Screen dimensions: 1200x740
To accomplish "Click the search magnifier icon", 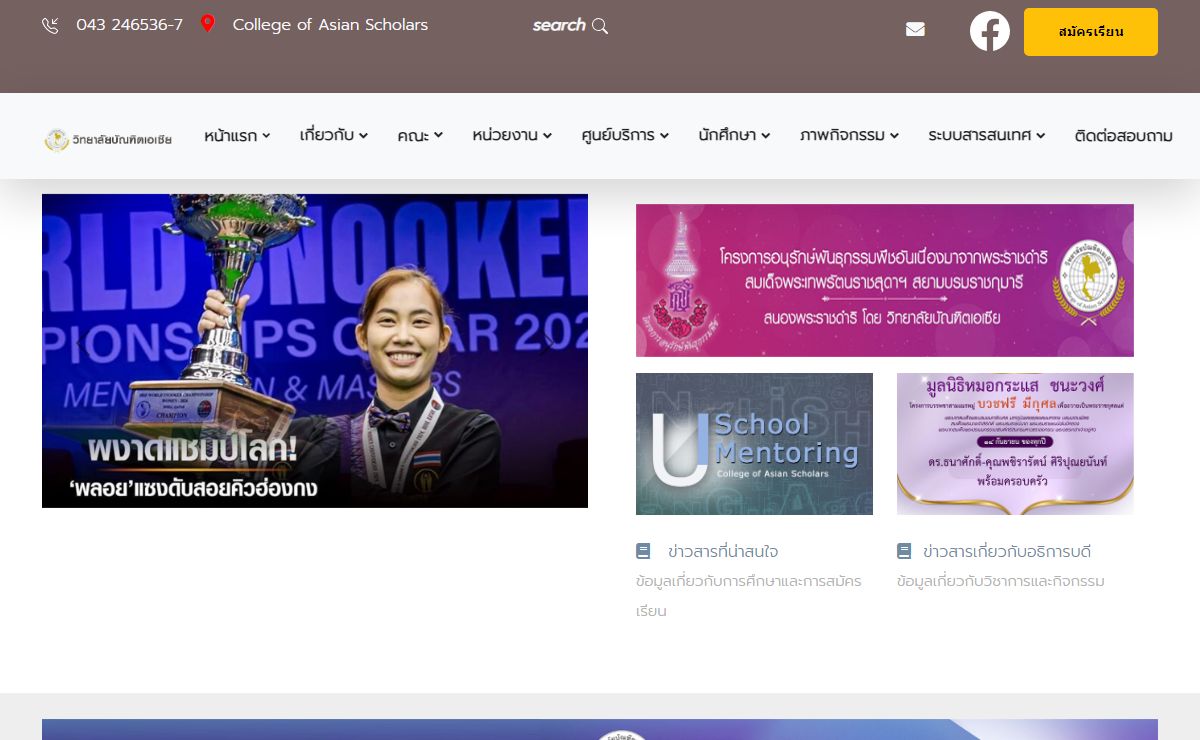I will pos(600,25).
